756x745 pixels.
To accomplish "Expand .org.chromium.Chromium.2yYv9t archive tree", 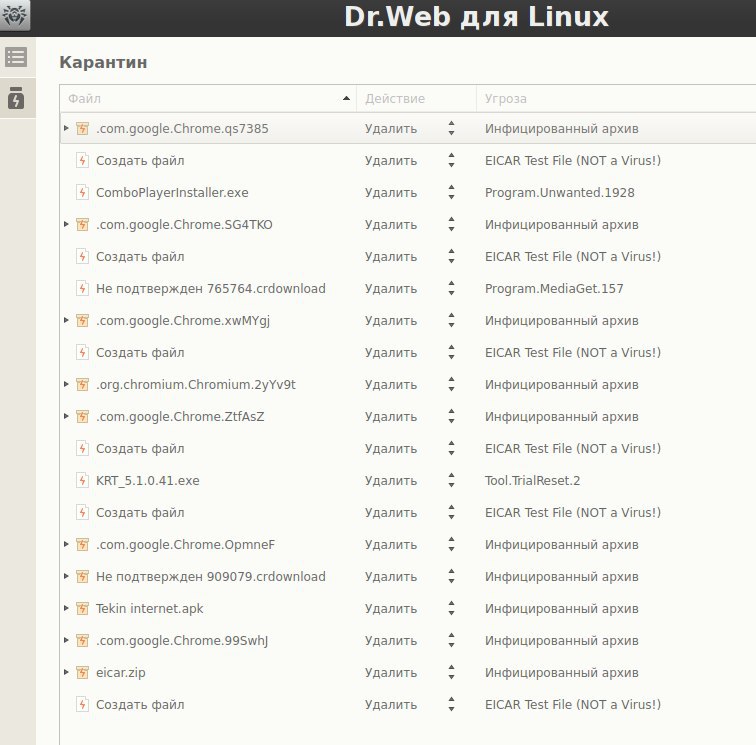I will click(x=67, y=384).
